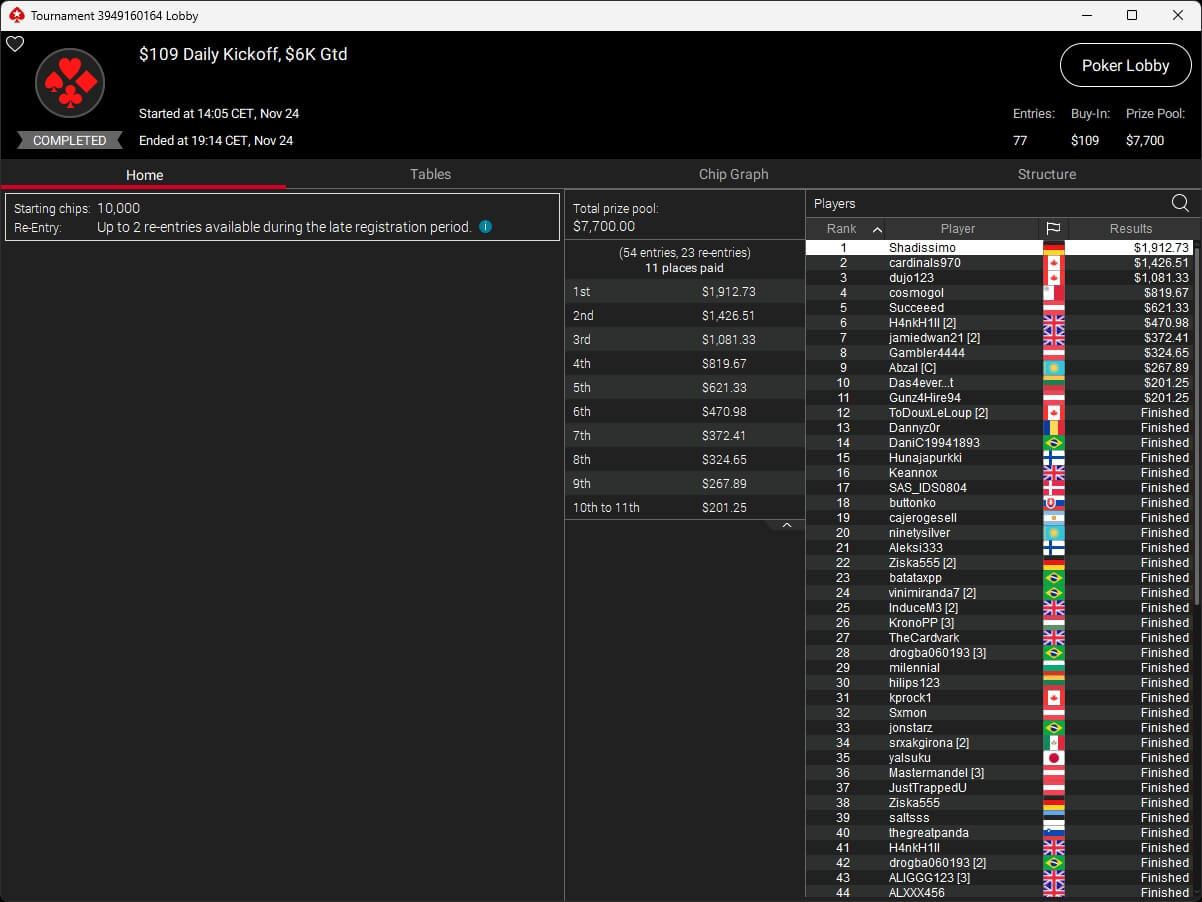Click the PokerStars tournament logo
Image resolution: width=1202 pixels, height=902 pixels.
[70, 84]
